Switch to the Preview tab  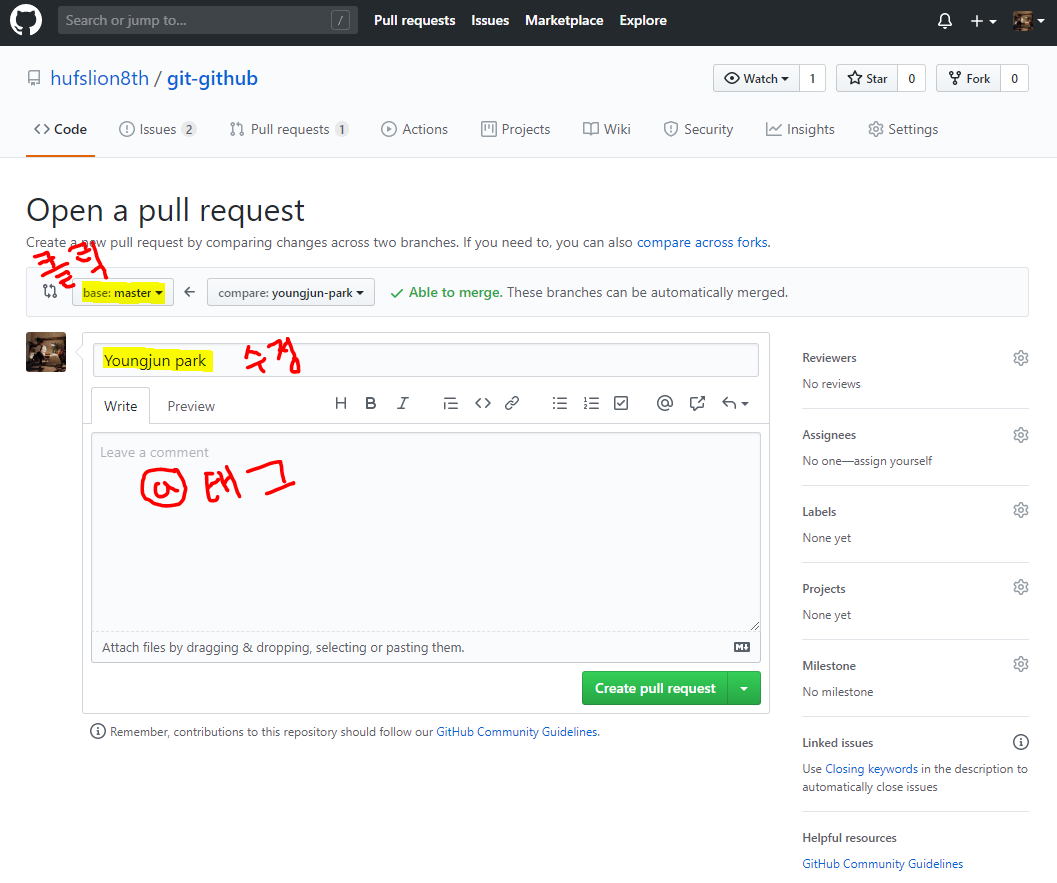[191, 406]
